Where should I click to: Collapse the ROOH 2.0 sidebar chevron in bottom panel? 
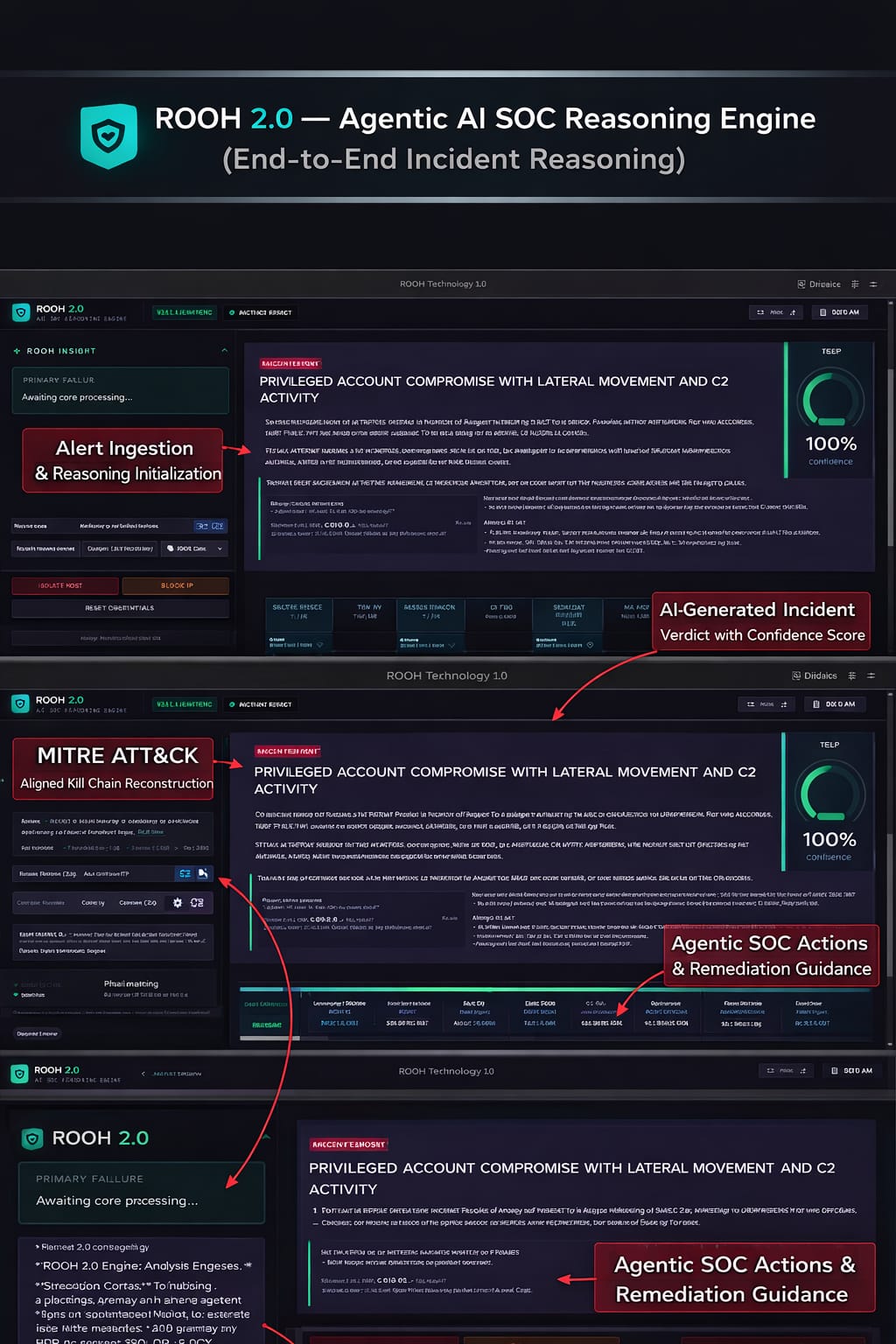266,1137
